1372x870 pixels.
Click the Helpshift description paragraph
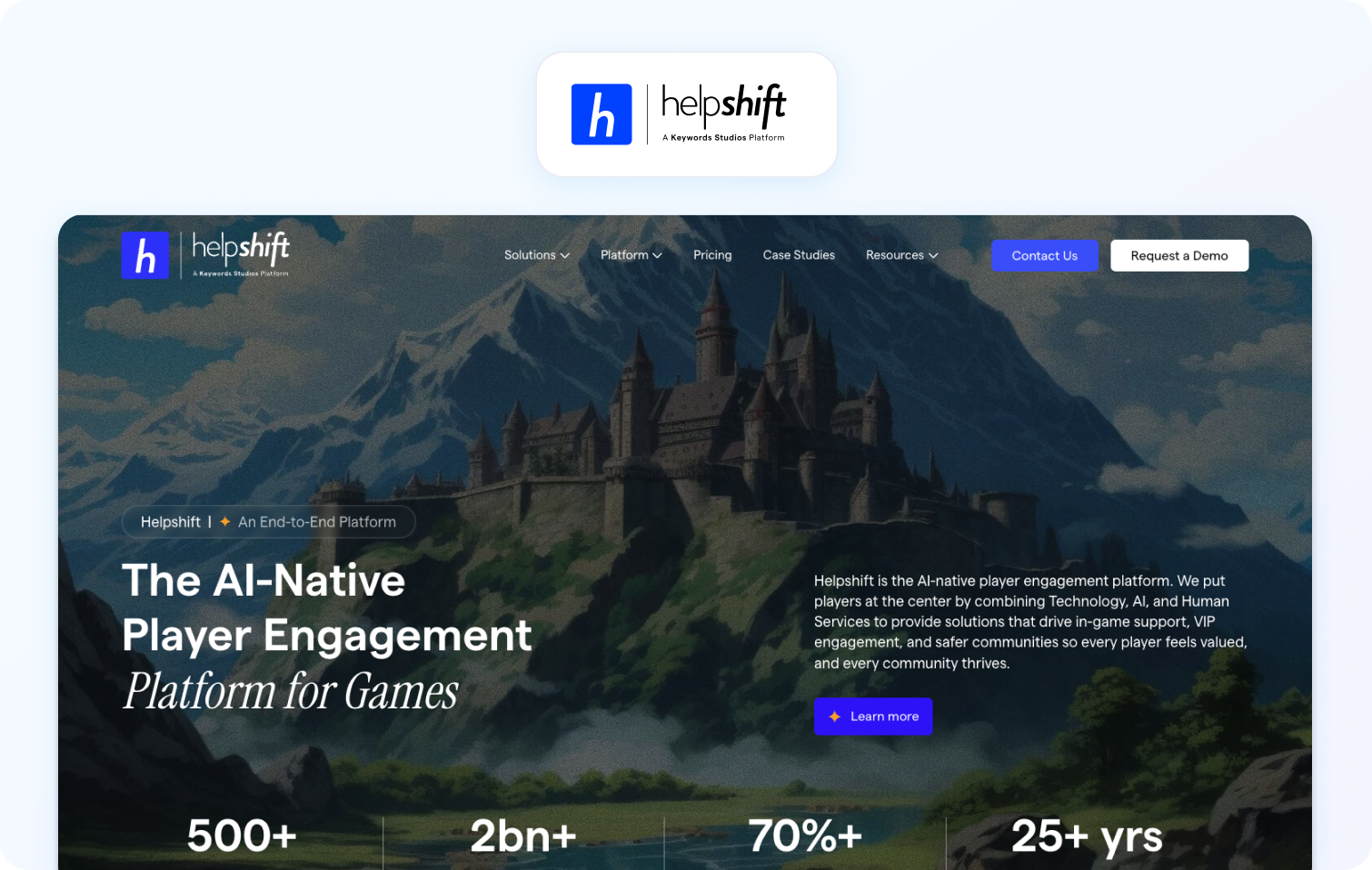tap(1030, 622)
